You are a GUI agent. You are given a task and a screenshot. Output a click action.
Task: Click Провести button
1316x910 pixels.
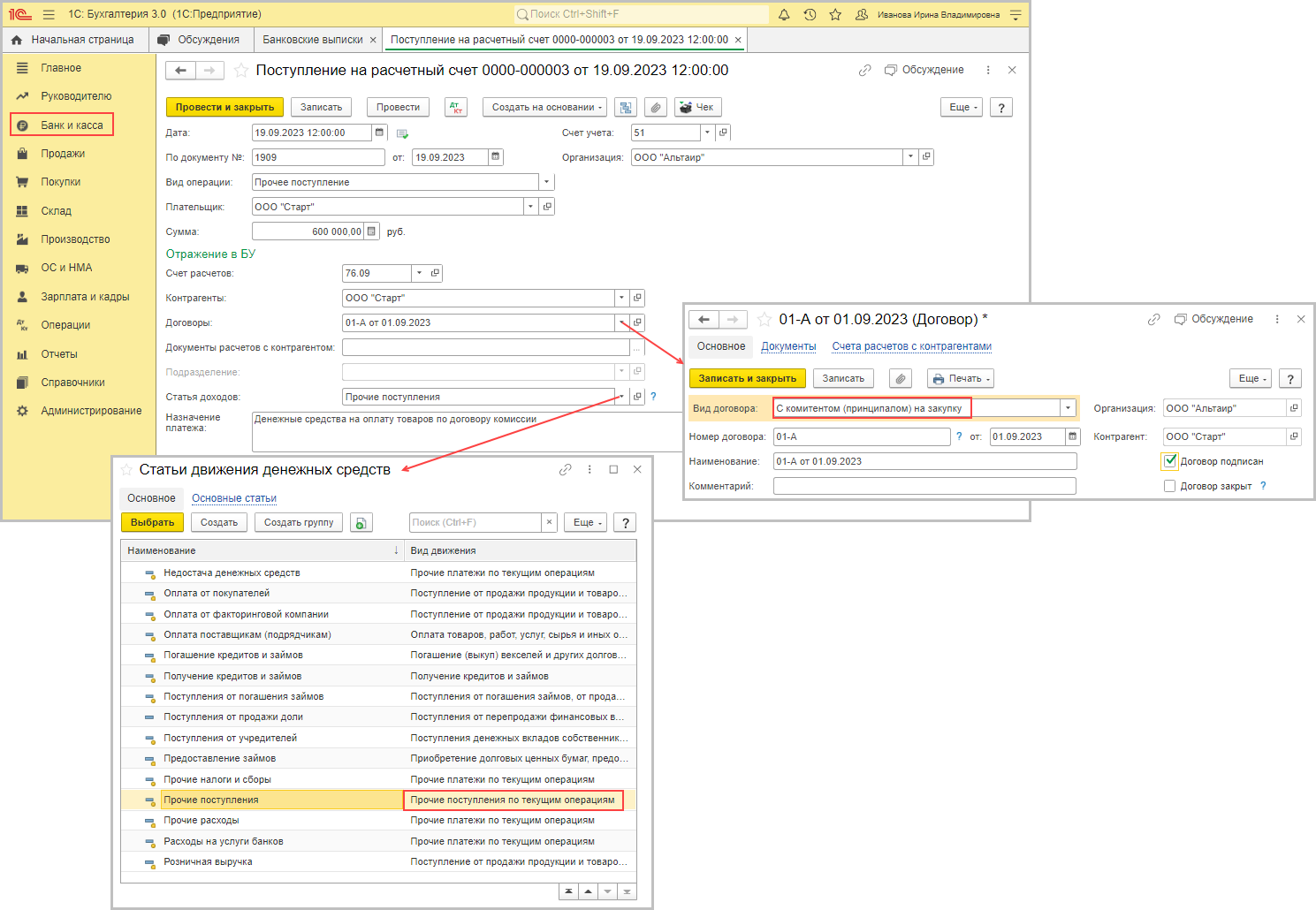point(398,107)
